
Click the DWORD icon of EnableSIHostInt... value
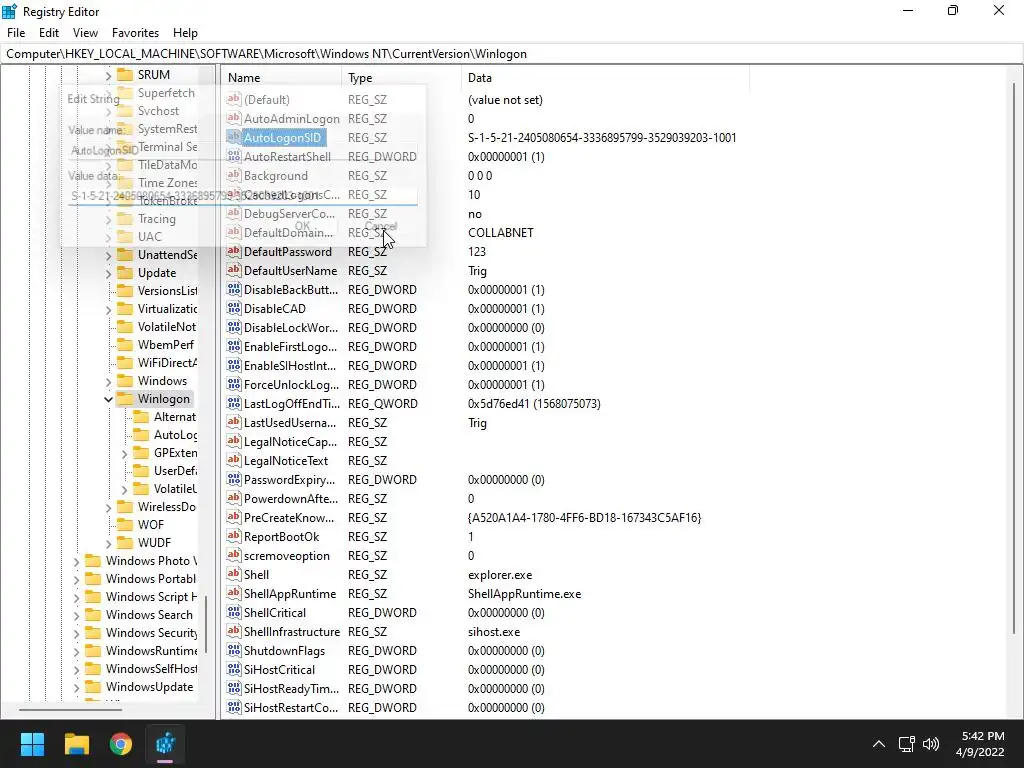[233, 365]
